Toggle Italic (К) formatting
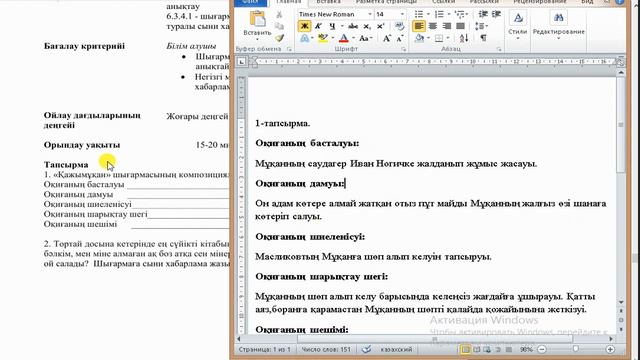Screen dimensions: 640x360 tap(318, 26)
